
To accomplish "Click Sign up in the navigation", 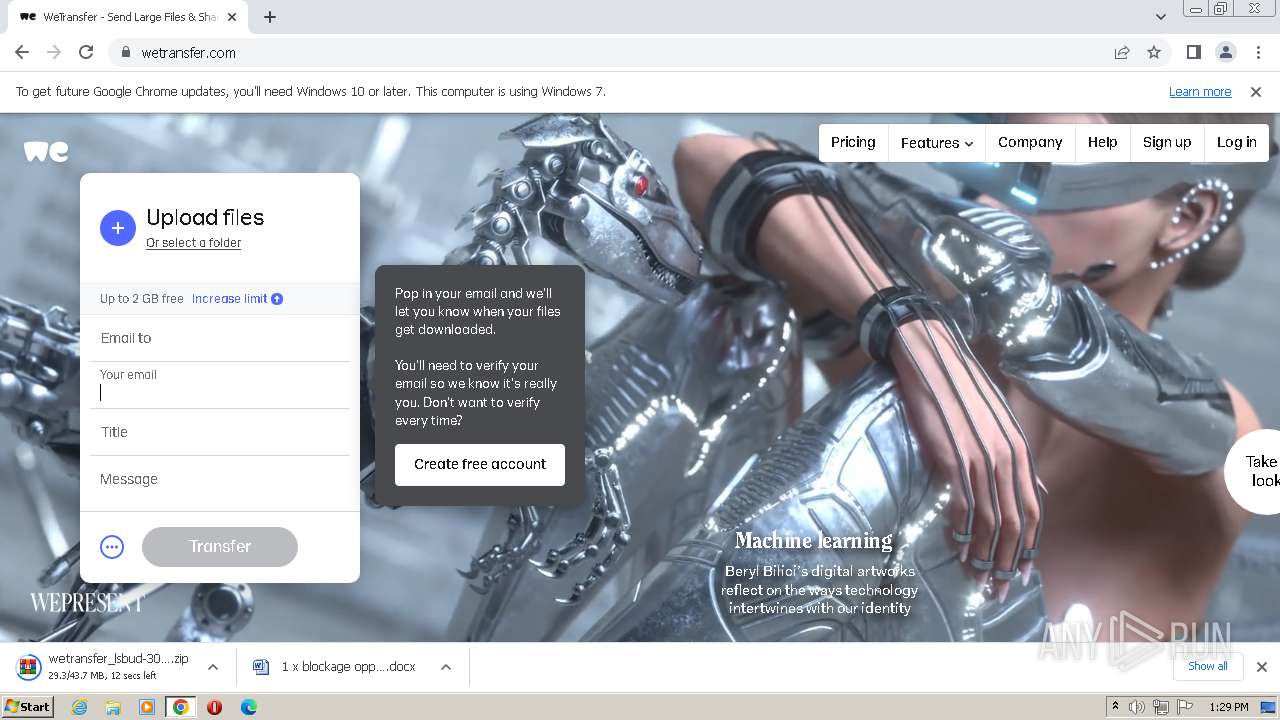I will [1167, 143].
